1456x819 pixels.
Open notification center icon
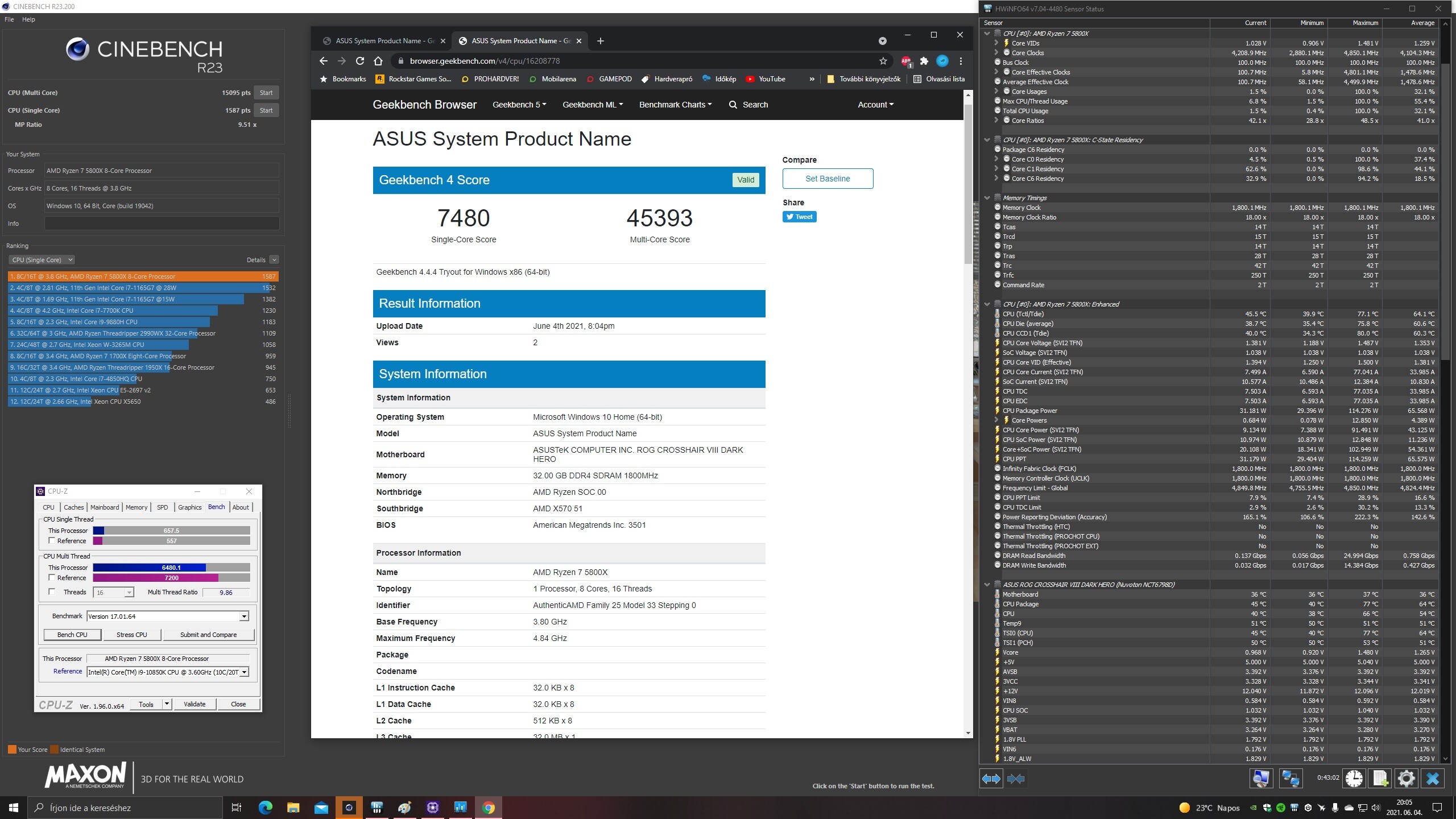[x=1437, y=808]
